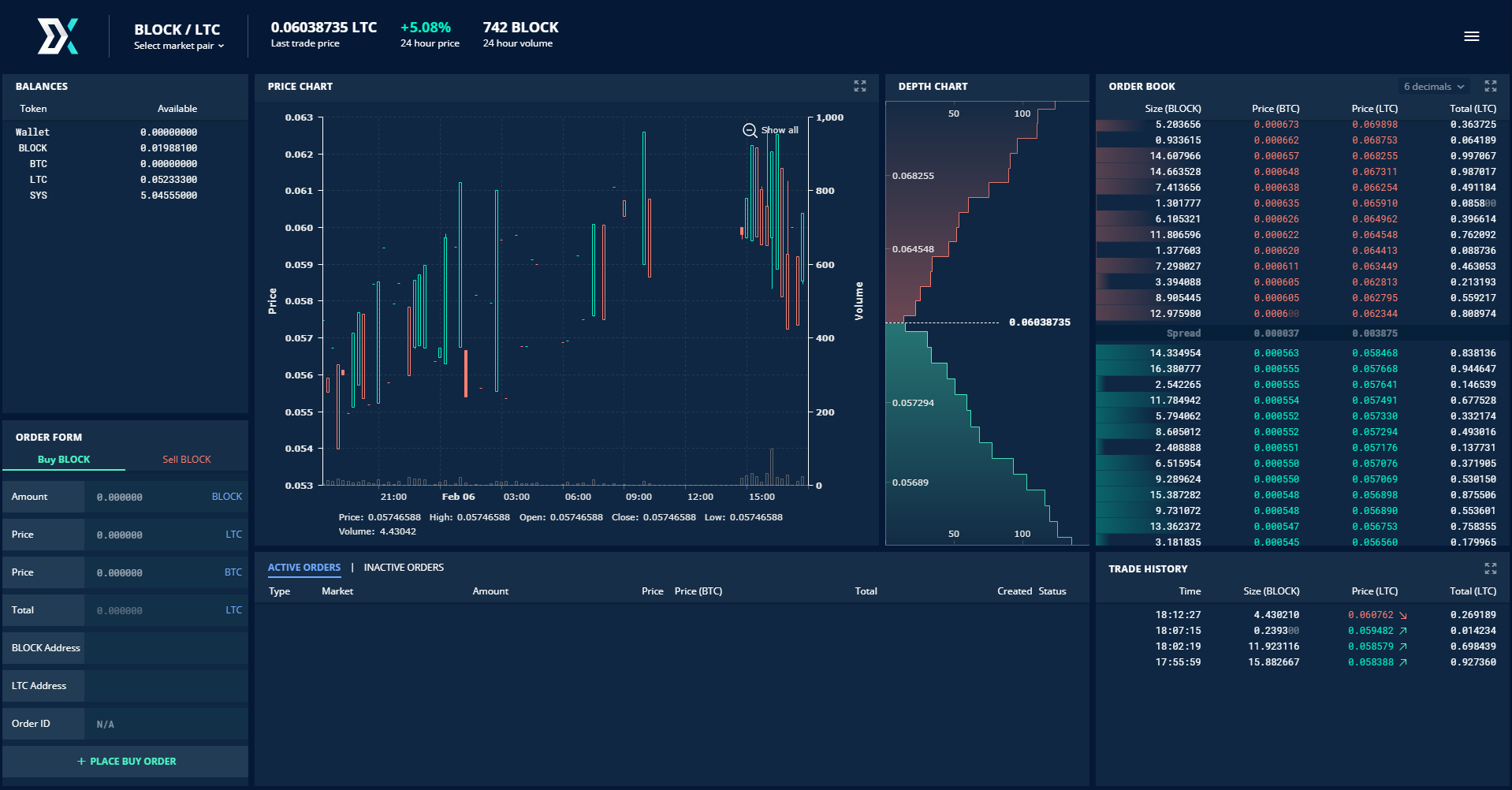This screenshot has width=1512, height=790.
Task: Select the SYS balance 5.04555000
Action: pyautogui.click(x=169, y=196)
